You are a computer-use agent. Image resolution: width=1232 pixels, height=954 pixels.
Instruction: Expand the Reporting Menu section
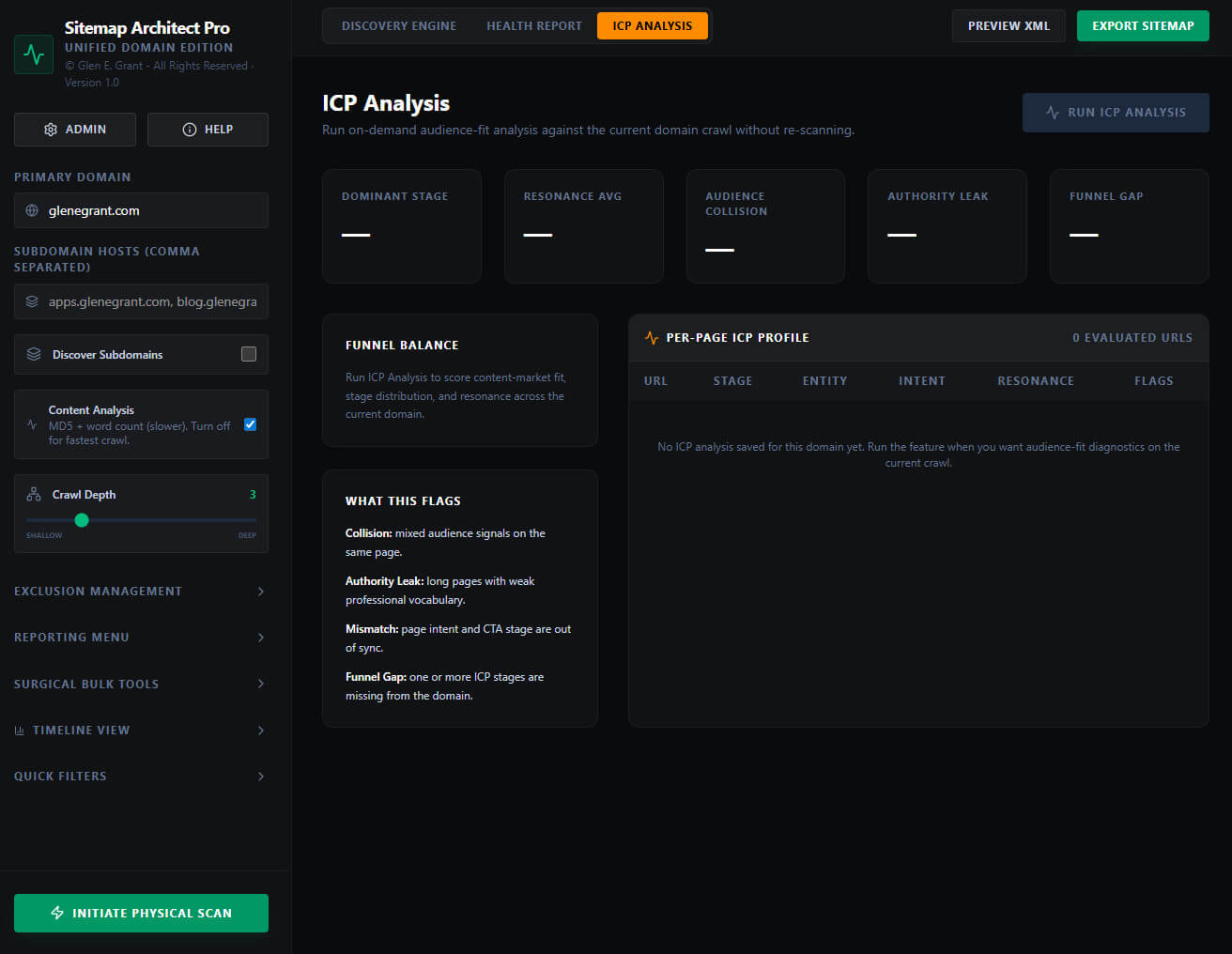(x=141, y=638)
